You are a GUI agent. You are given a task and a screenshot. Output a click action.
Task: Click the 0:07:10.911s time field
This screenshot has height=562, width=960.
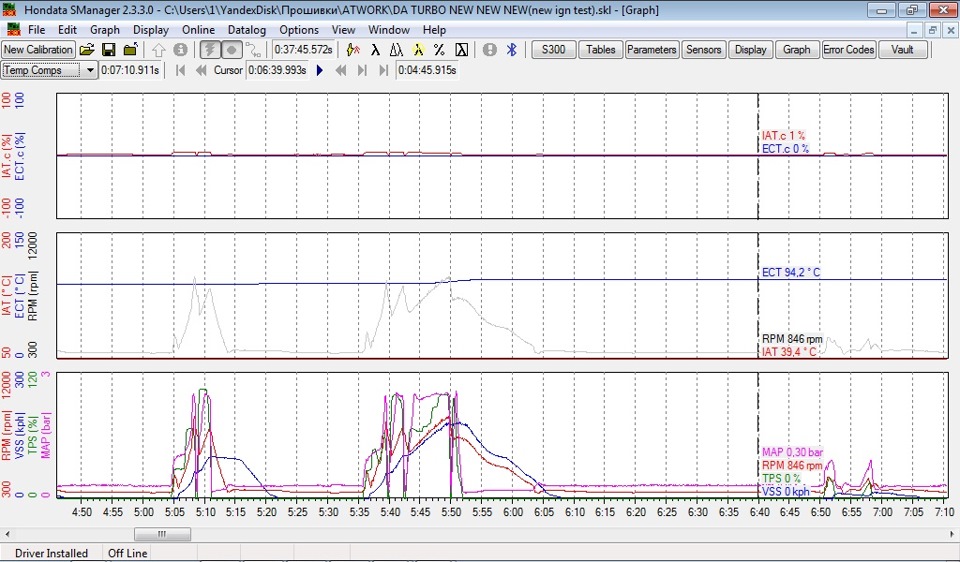coord(130,70)
